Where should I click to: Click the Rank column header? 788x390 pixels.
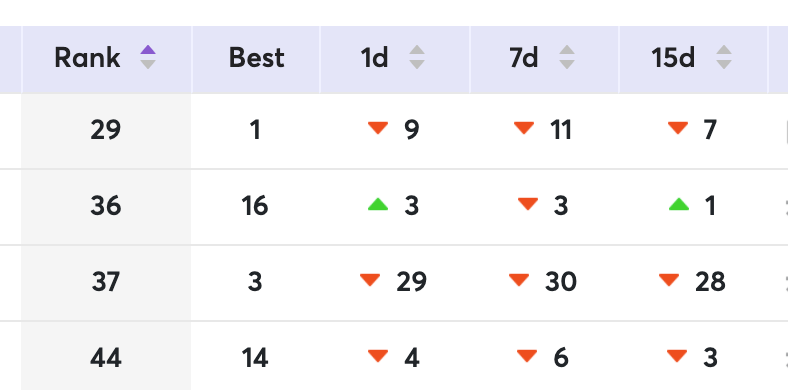click(107, 59)
